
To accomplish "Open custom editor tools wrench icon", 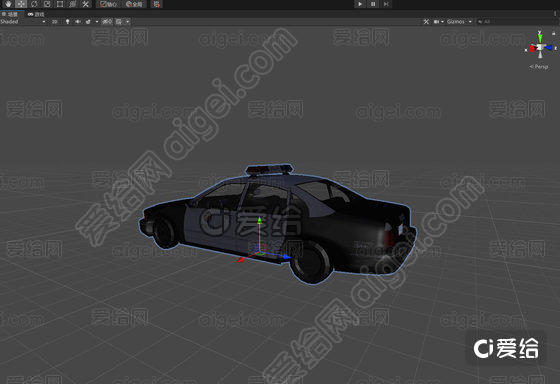I will coord(85,4).
